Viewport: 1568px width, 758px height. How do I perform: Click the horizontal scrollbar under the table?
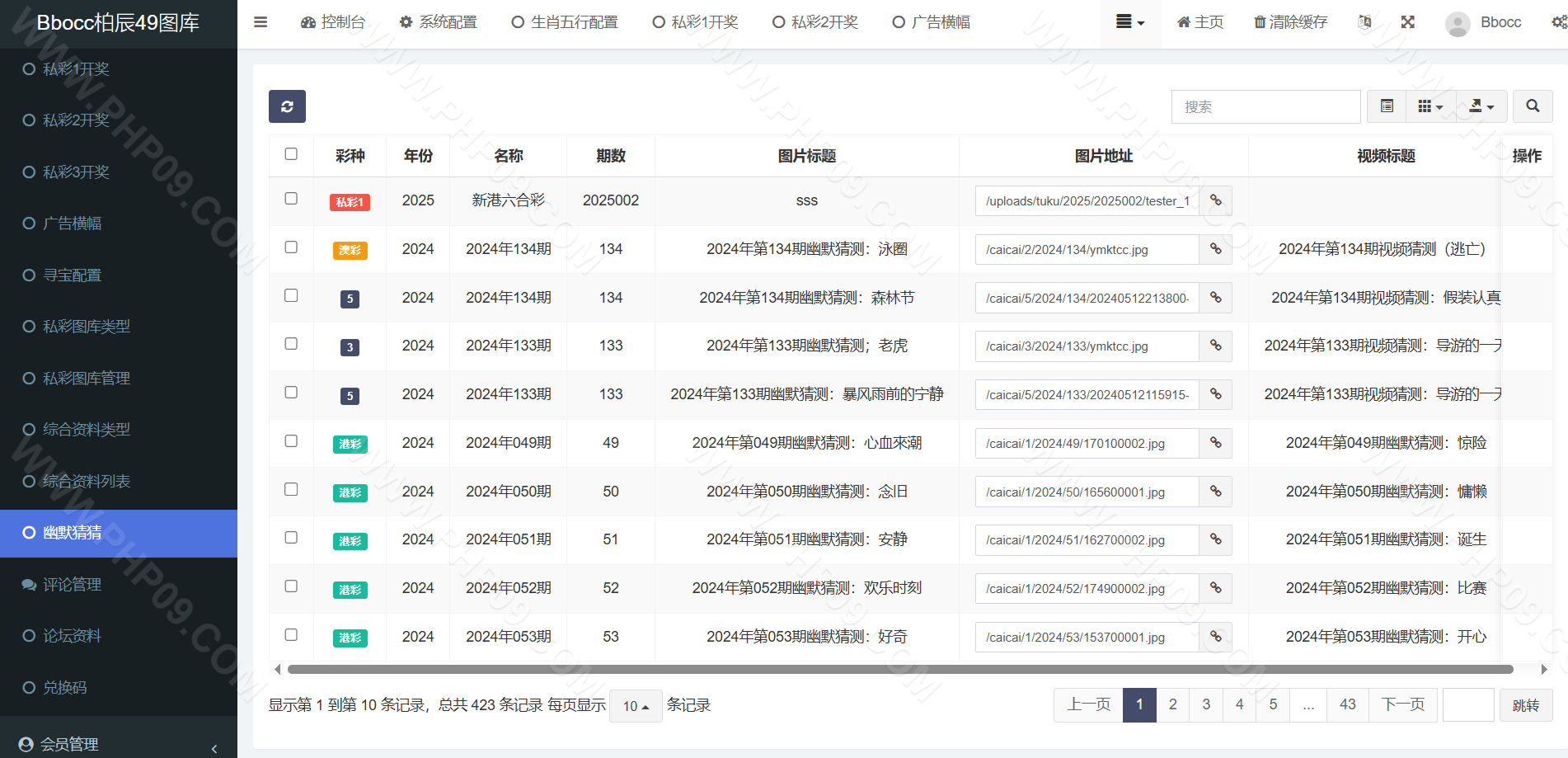(x=900, y=670)
